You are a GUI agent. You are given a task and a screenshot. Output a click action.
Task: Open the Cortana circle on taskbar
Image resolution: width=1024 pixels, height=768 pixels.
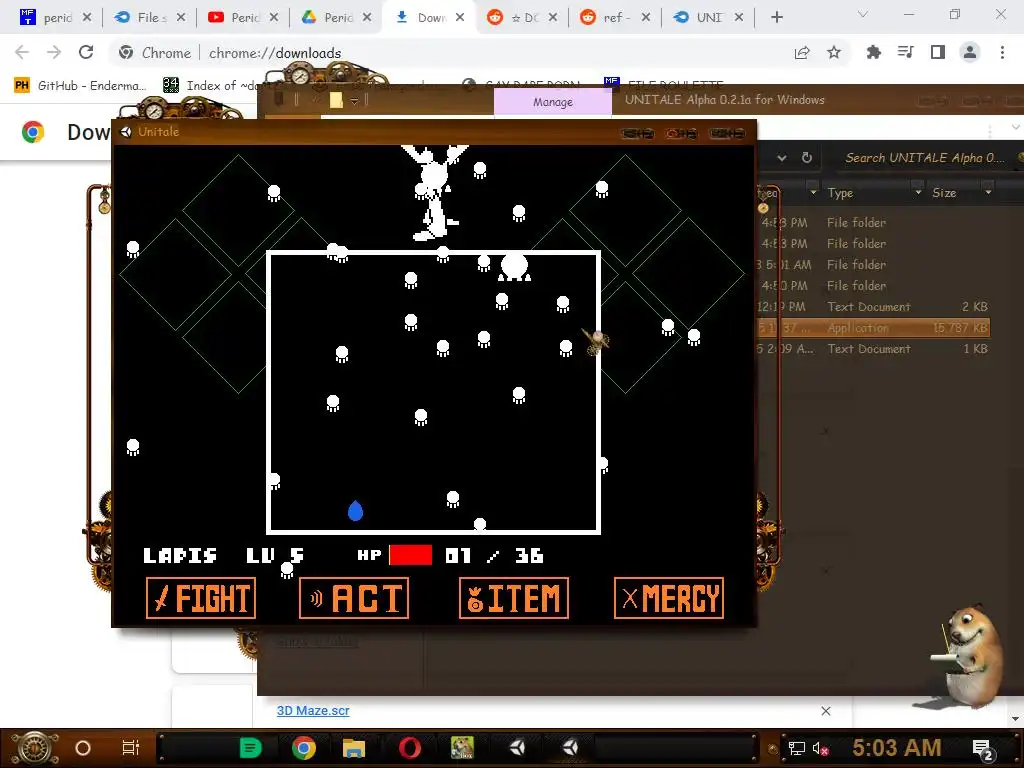(x=82, y=748)
